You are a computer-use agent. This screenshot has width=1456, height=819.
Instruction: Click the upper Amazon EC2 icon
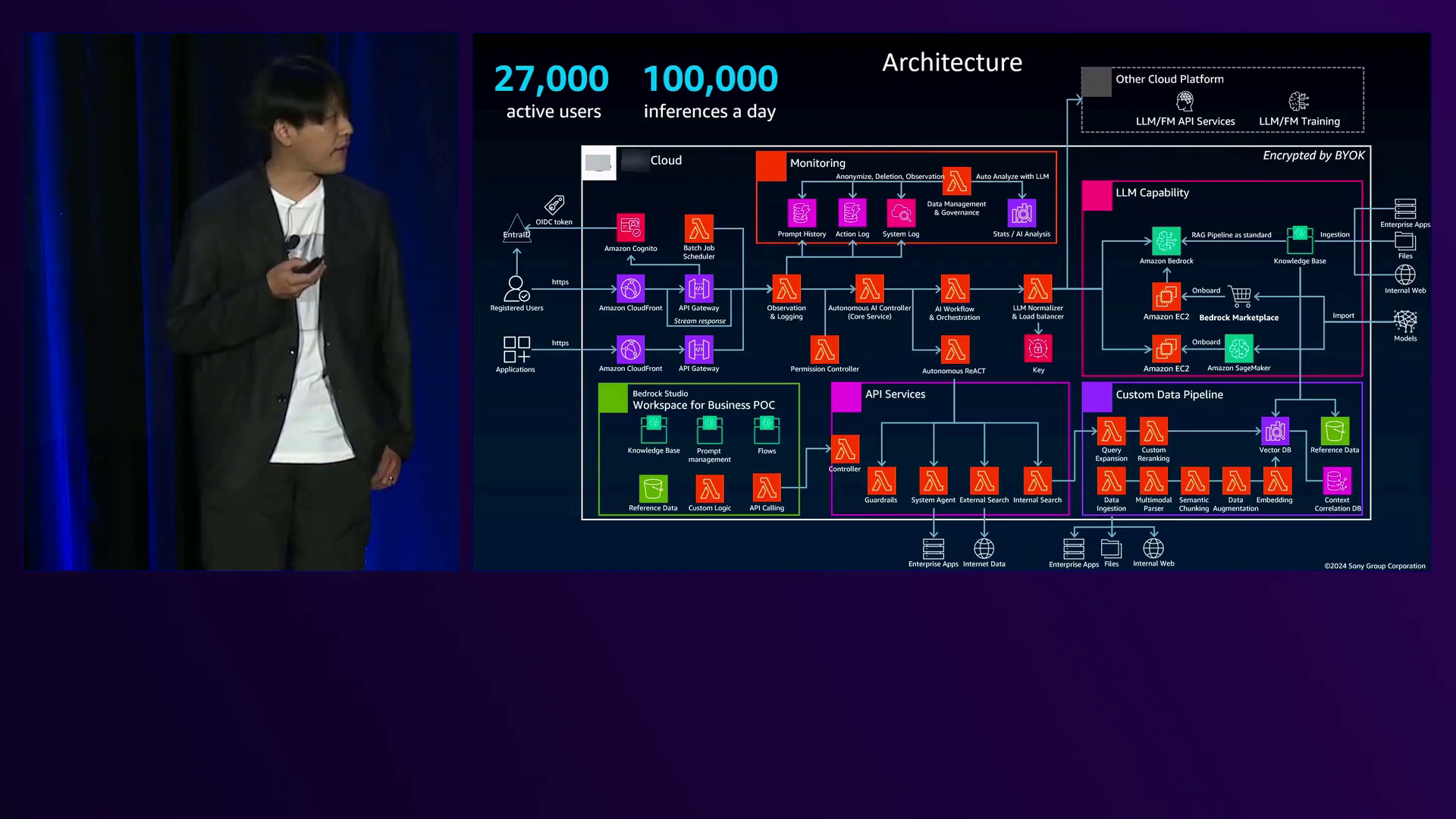(x=1166, y=297)
